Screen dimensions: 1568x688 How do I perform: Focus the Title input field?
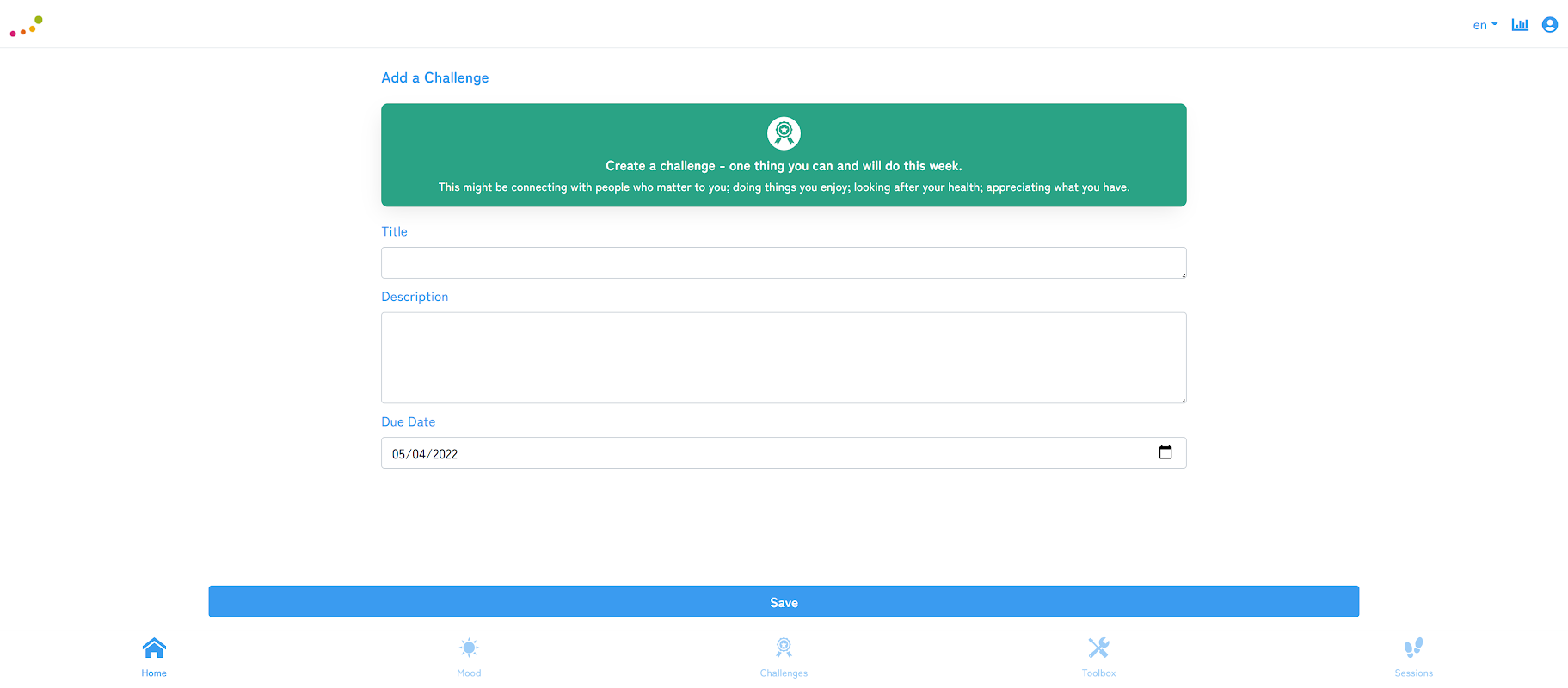tap(784, 262)
